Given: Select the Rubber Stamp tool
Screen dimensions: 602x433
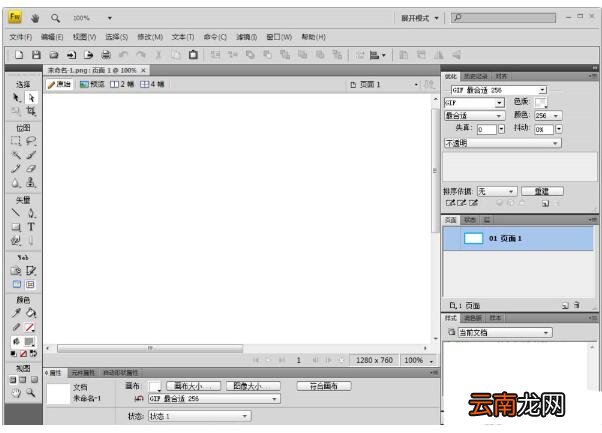Looking at the screenshot, I should [x=31, y=183].
